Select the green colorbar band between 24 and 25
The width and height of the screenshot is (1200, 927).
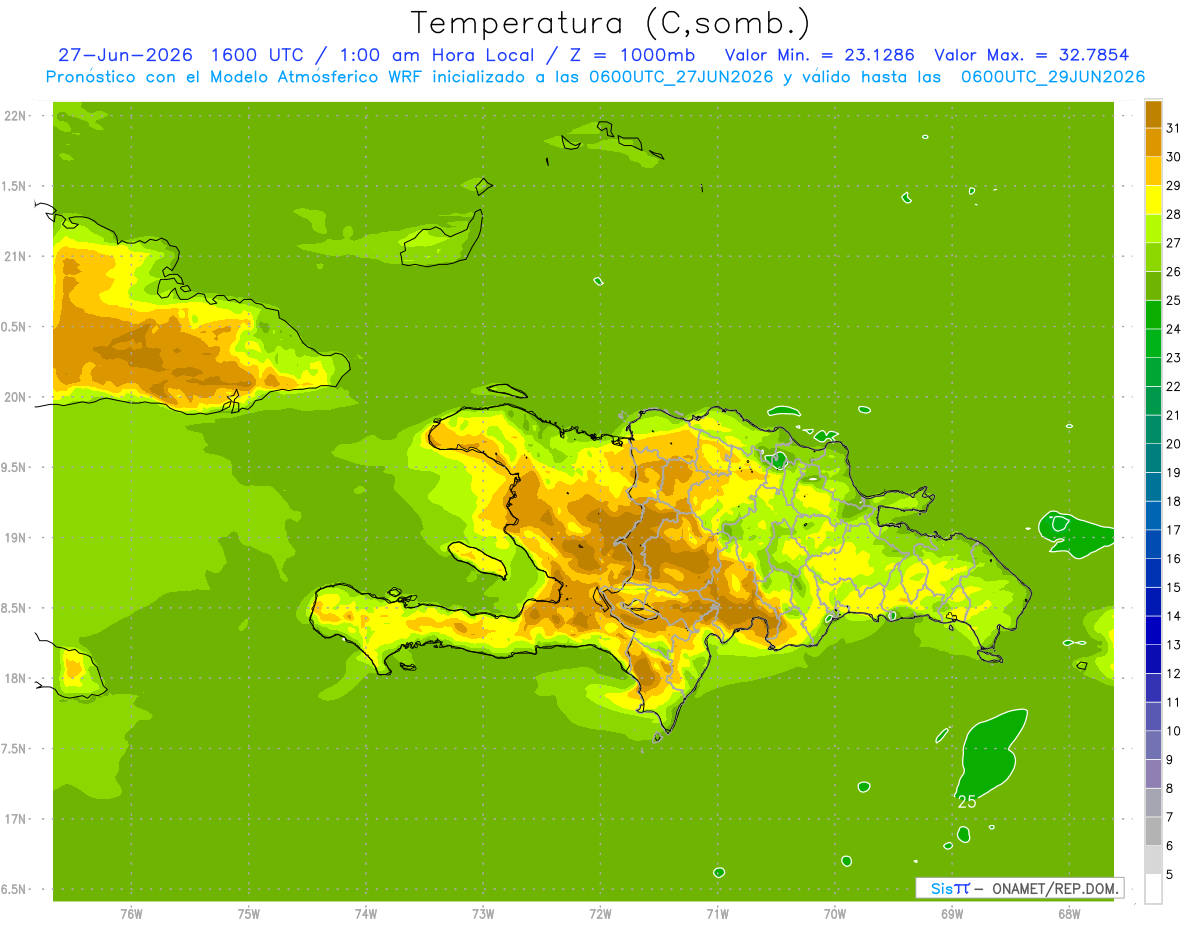(x=1153, y=315)
